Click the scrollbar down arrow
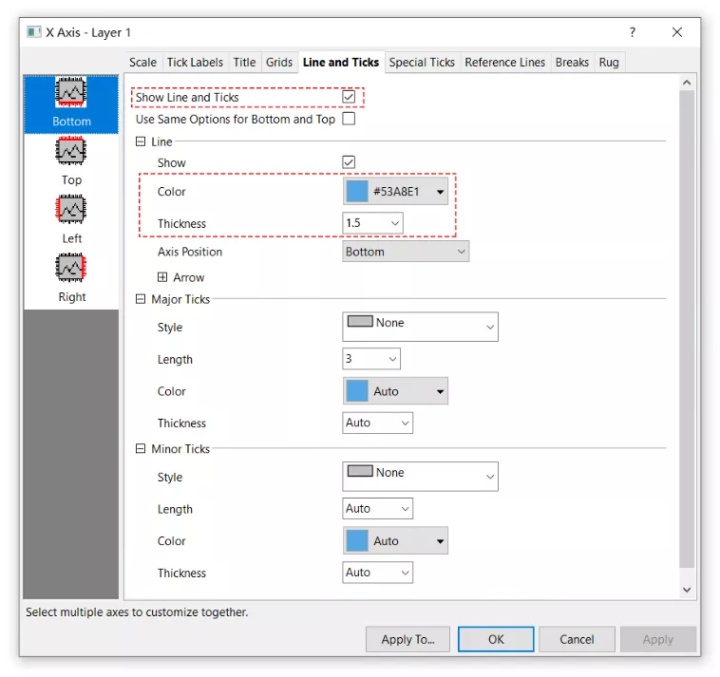The height and width of the screenshot is (677, 720). tap(687, 590)
